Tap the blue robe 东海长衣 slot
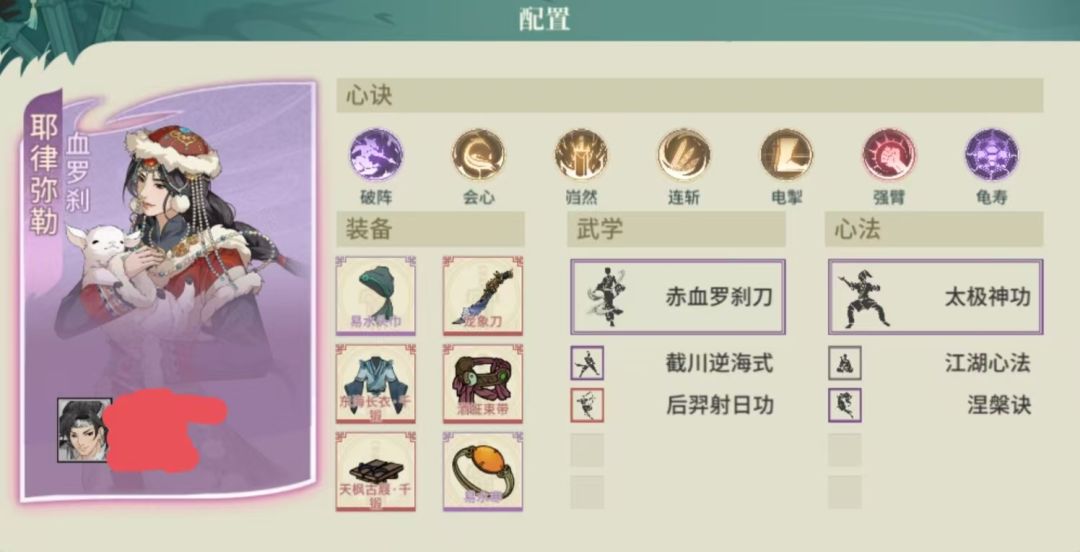This screenshot has height=552, width=1080. coord(375,384)
